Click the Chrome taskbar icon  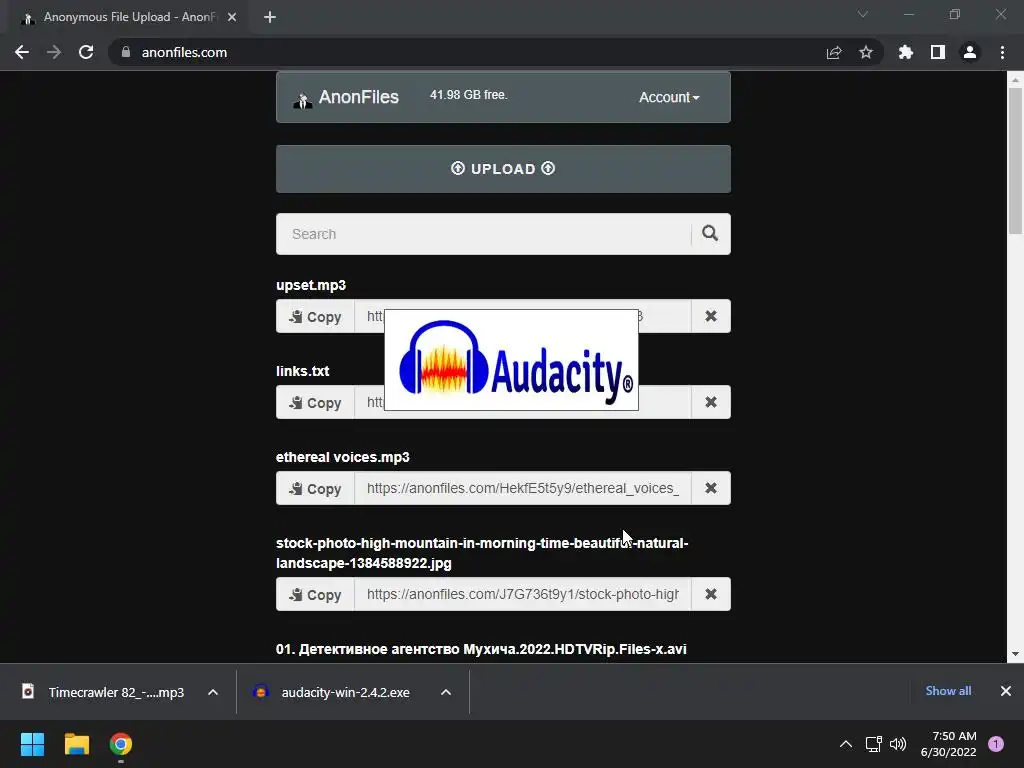pos(121,744)
